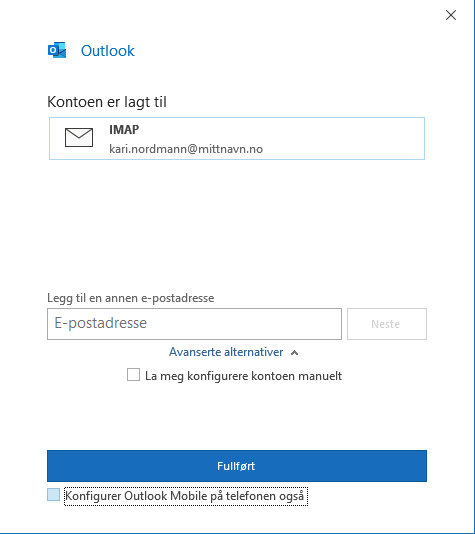Click the envelope icon in account card
475x534 pixels.
coord(79,138)
